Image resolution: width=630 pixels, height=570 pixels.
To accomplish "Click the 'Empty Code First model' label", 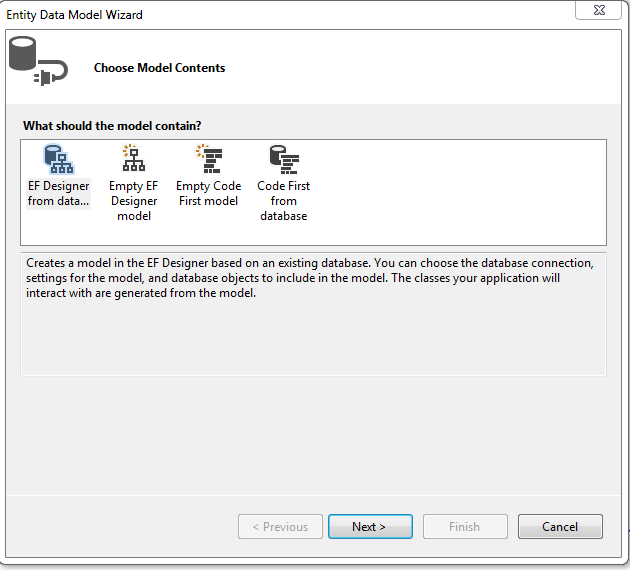I will (209, 193).
